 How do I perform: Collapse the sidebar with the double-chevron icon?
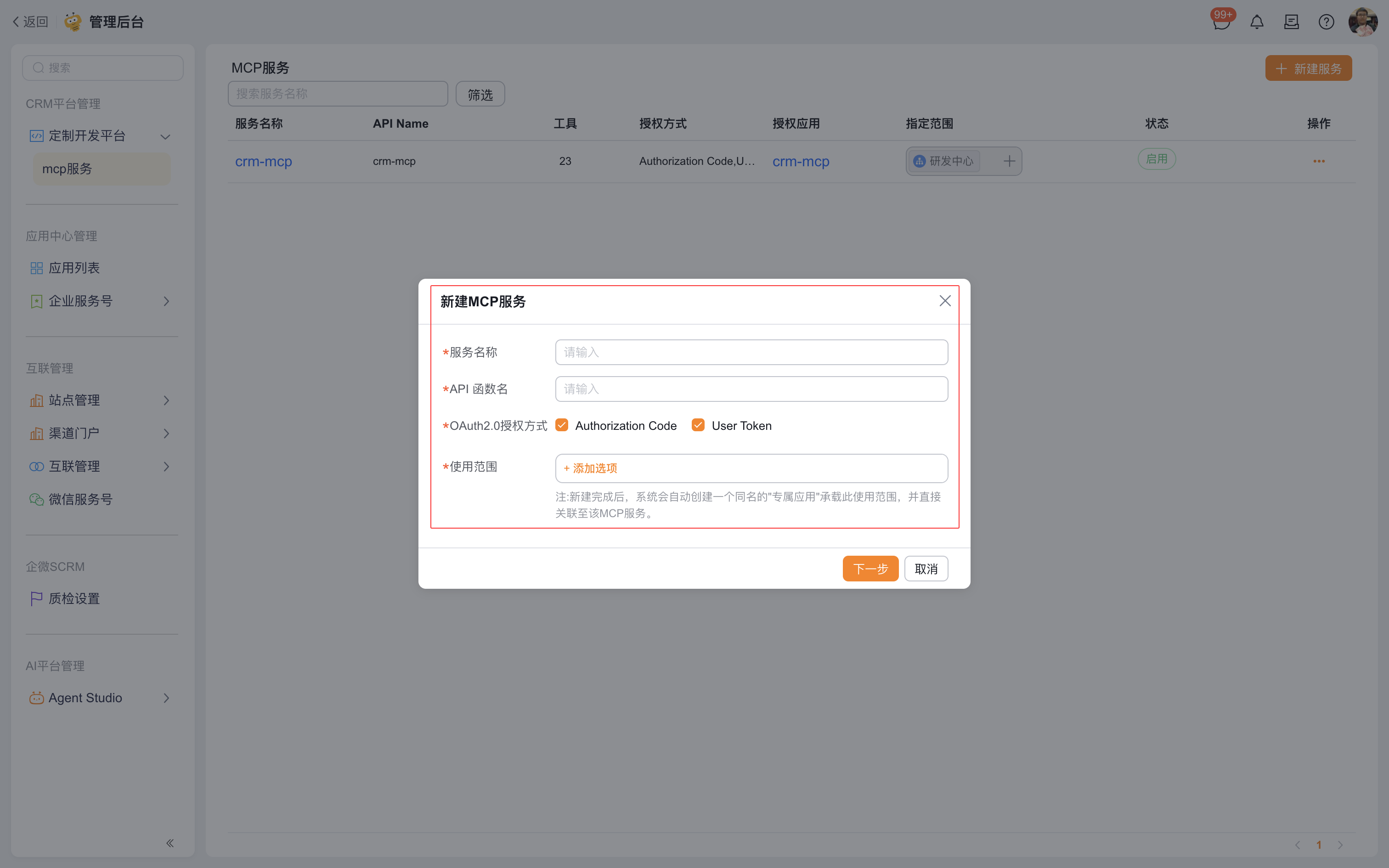170,843
